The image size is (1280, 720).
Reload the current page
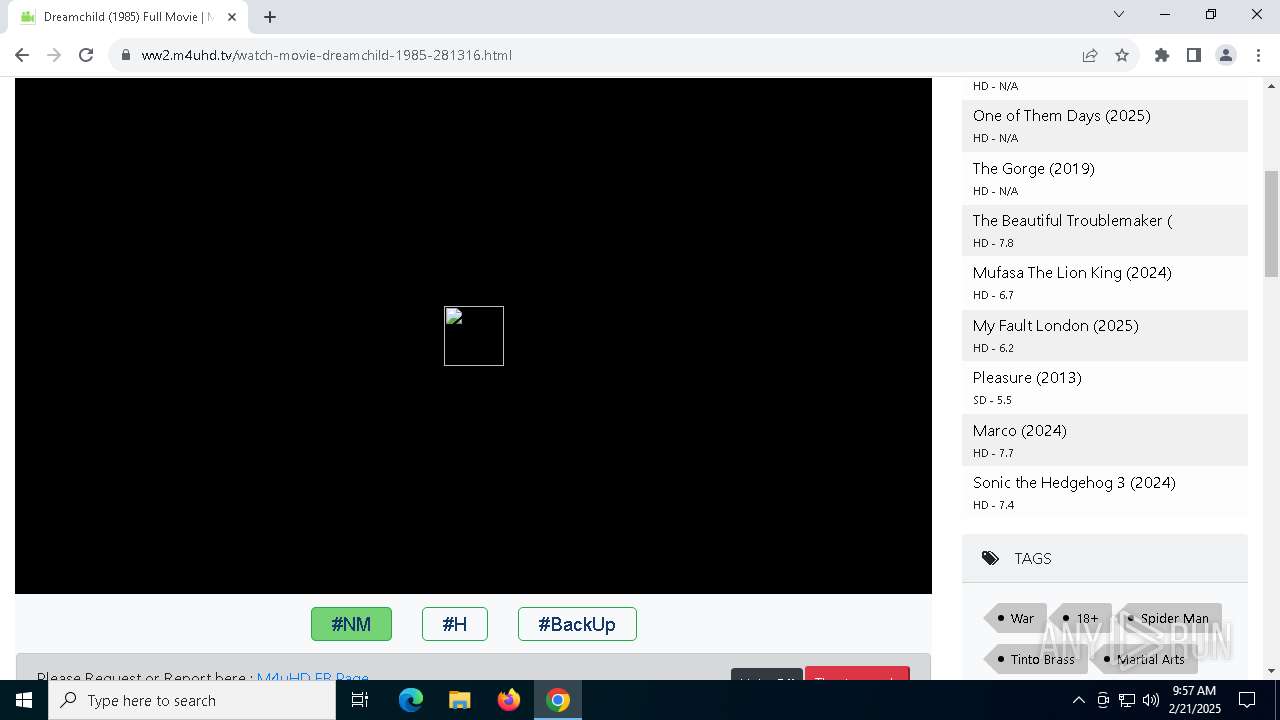(86, 55)
